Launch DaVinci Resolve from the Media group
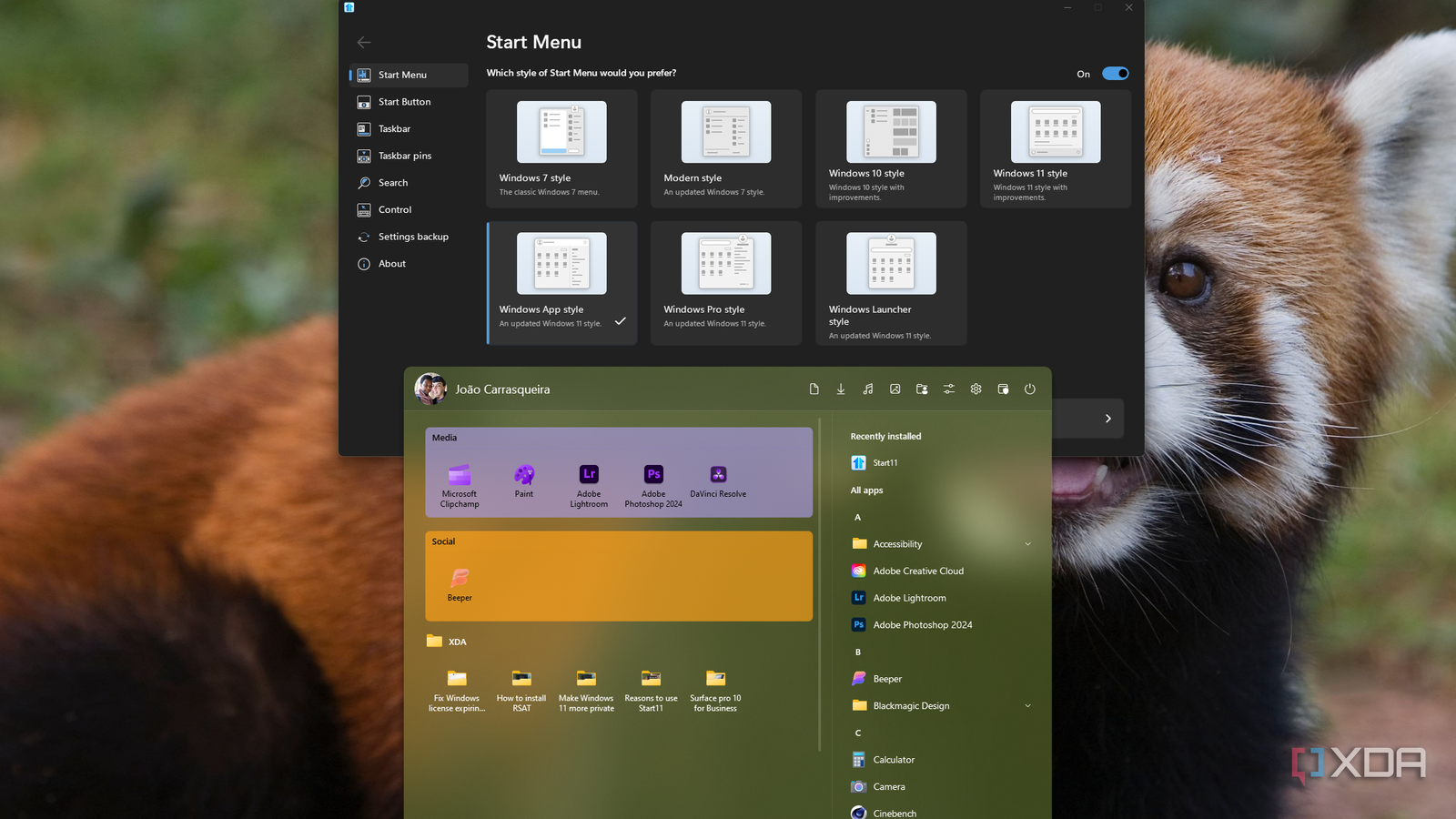Viewport: 1456px width, 819px height. click(718, 481)
